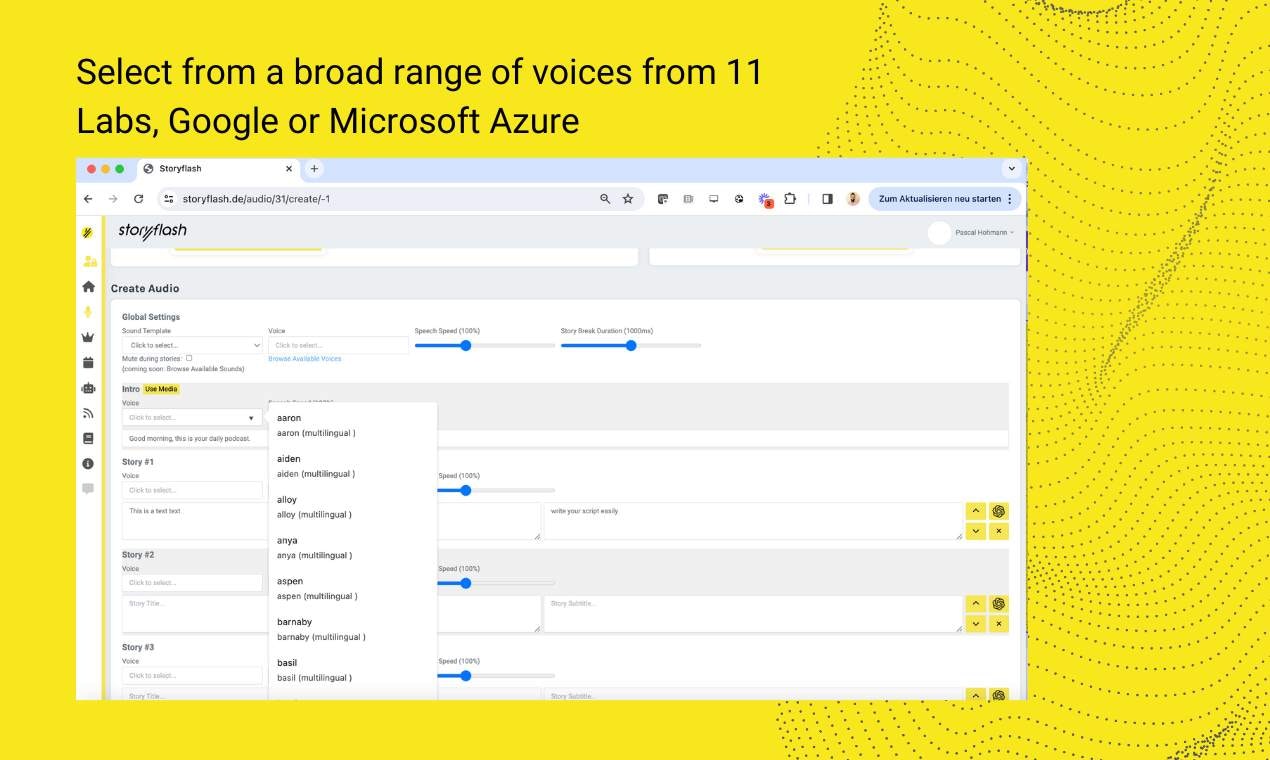Click Zum Aktualisieren neu starten button
Screen dimensions: 1270x760
pos(945,199)
